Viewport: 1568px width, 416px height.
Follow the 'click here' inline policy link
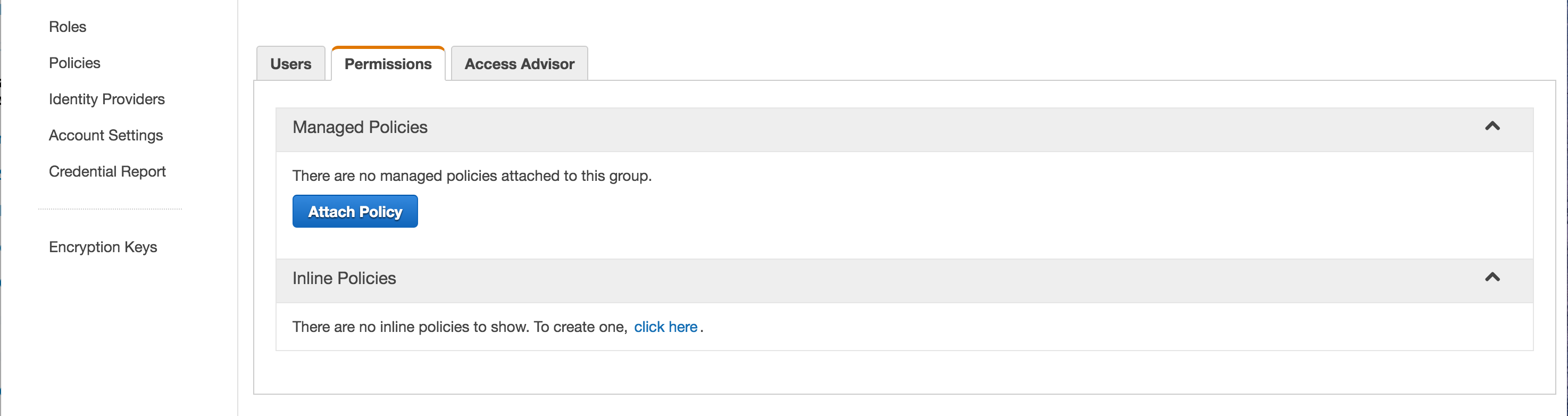tap(665, 327)
